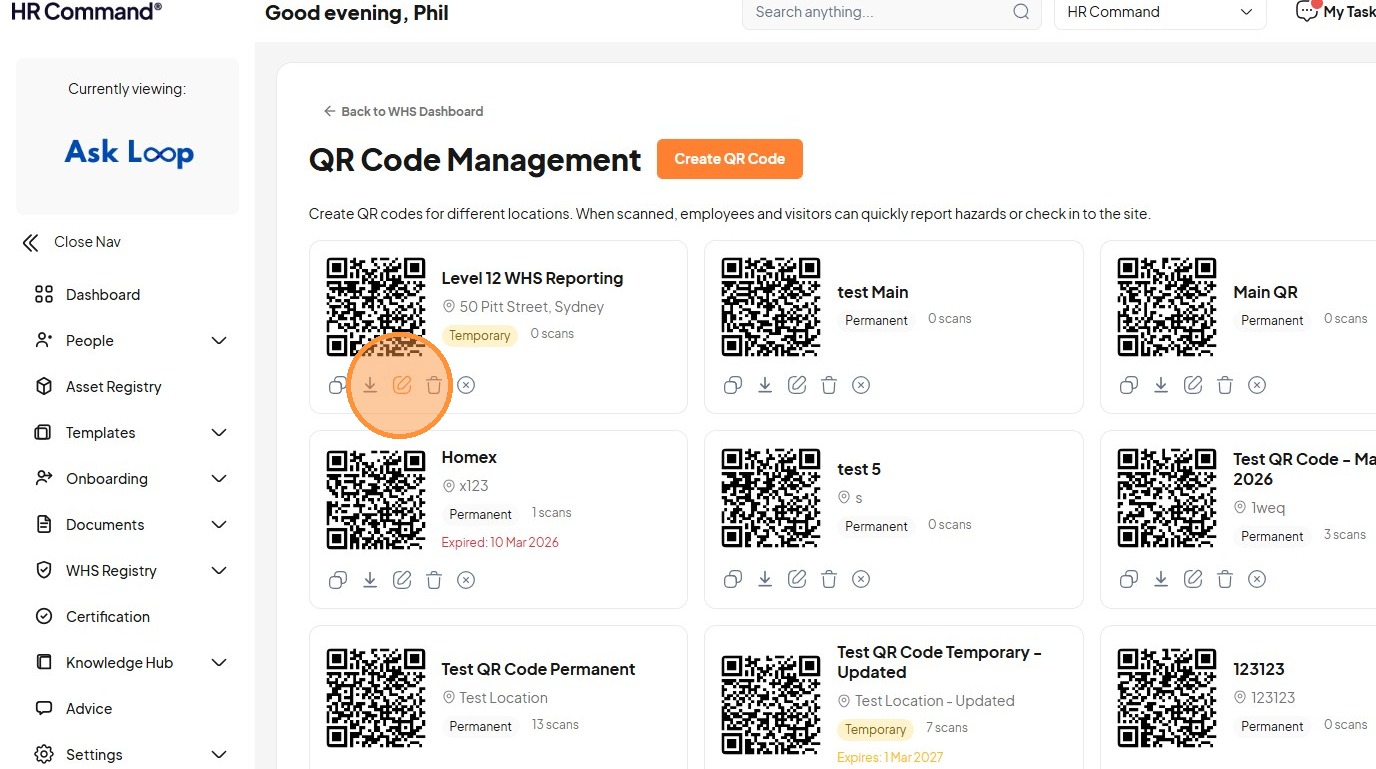This screenshot has height=769, width=1376.
Task: Copy link for QR card located at 1weq
Action: click(1129, 579)
